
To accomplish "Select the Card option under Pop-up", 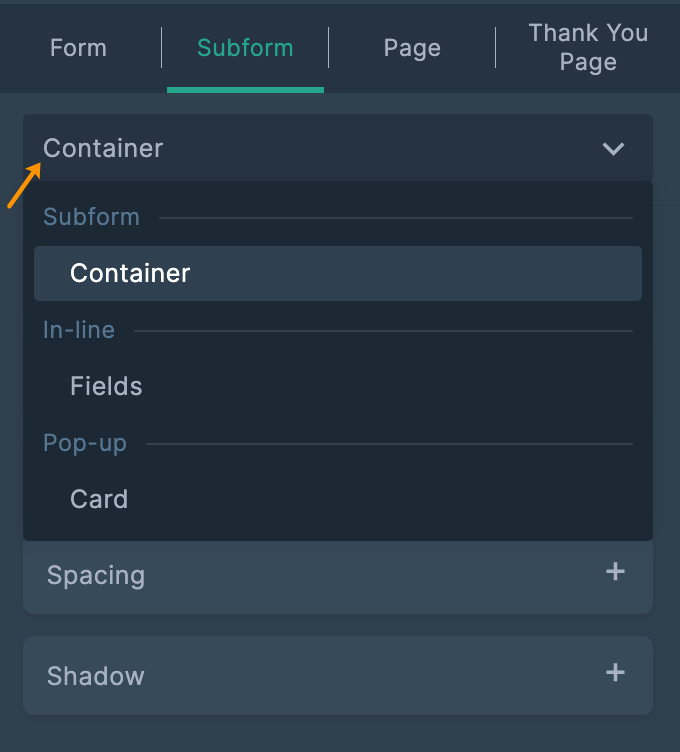I will tap(99, 499).
